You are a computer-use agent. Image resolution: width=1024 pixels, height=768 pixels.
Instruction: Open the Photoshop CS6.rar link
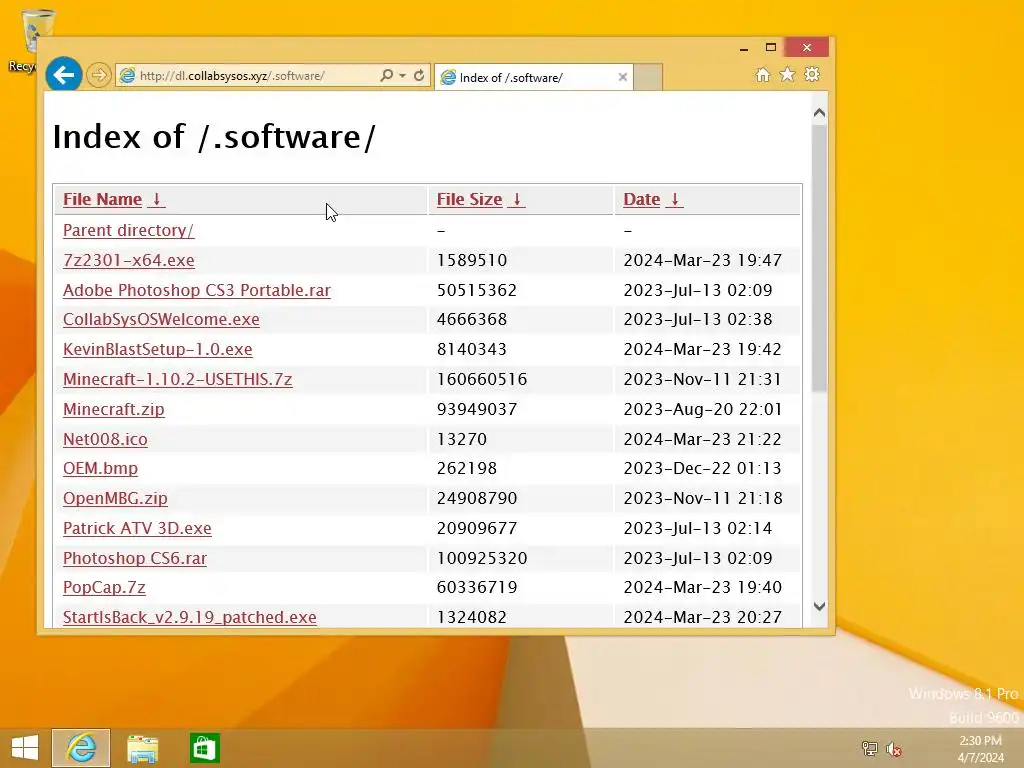click(x=135, y=558)
